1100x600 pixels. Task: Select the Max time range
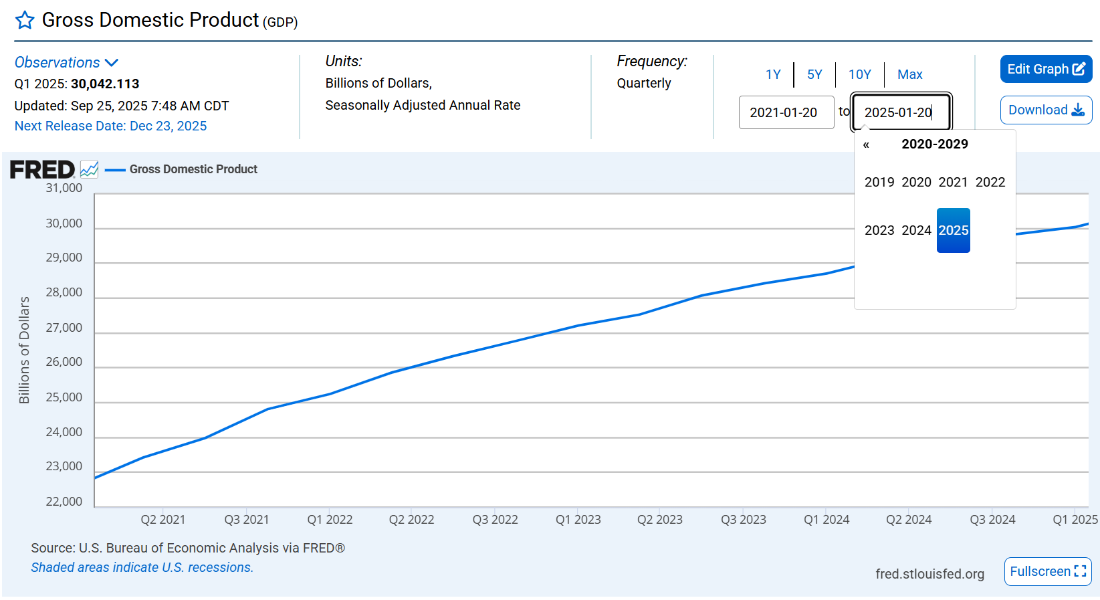point(910,74)
